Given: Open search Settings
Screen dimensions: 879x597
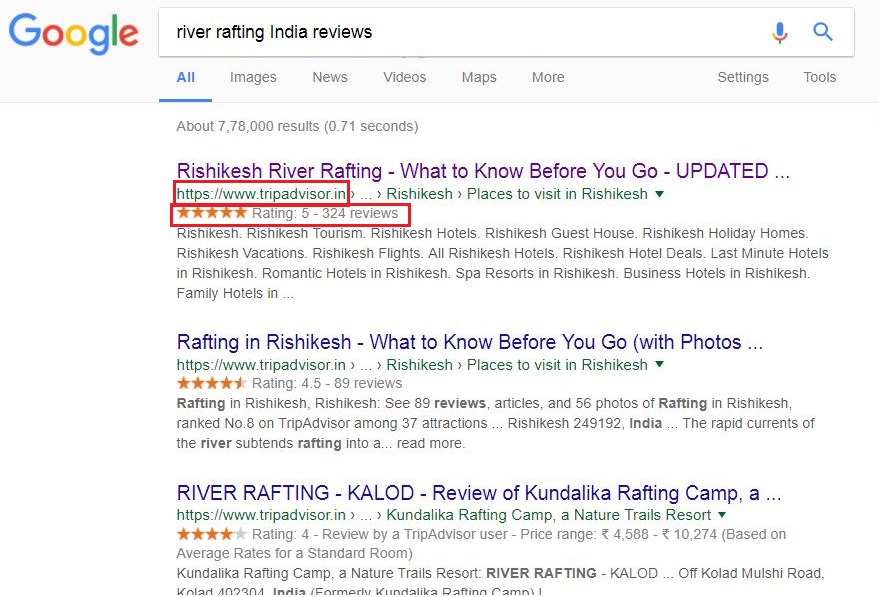Looking at the screenshot, I should tap(743, 77).
